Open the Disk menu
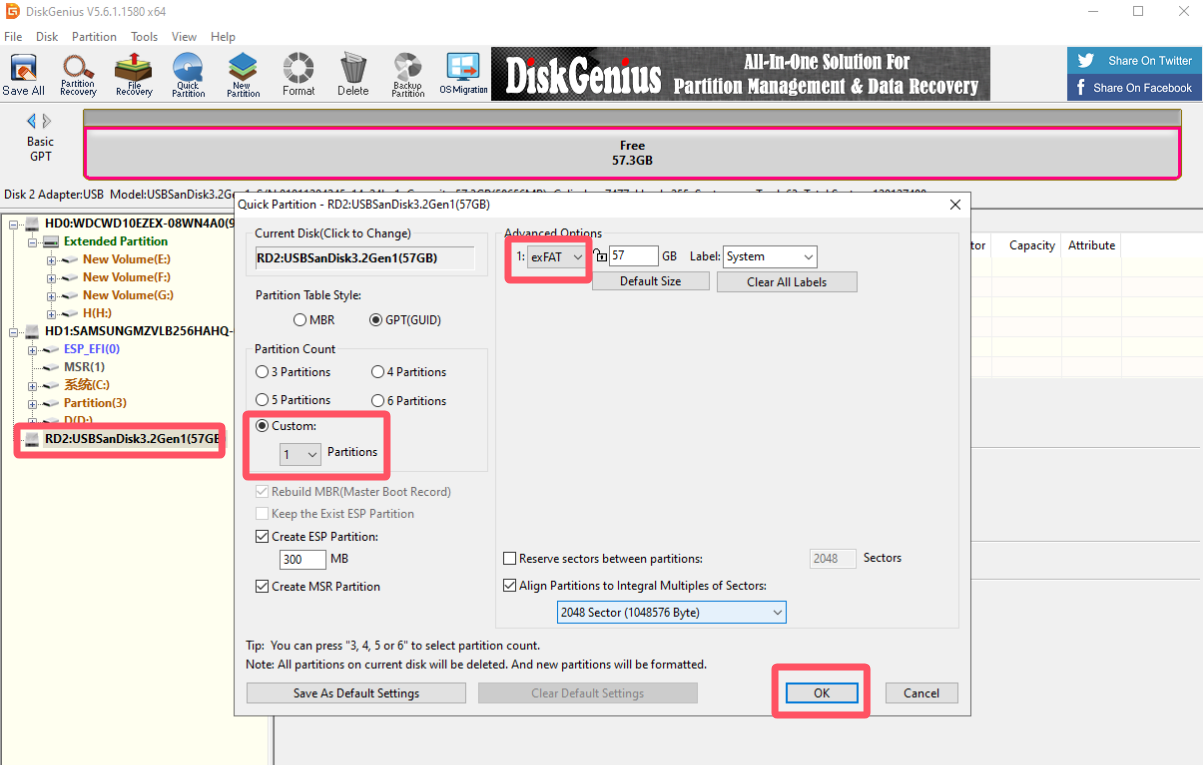This screenshot has width=1203, height=765. 47,37
